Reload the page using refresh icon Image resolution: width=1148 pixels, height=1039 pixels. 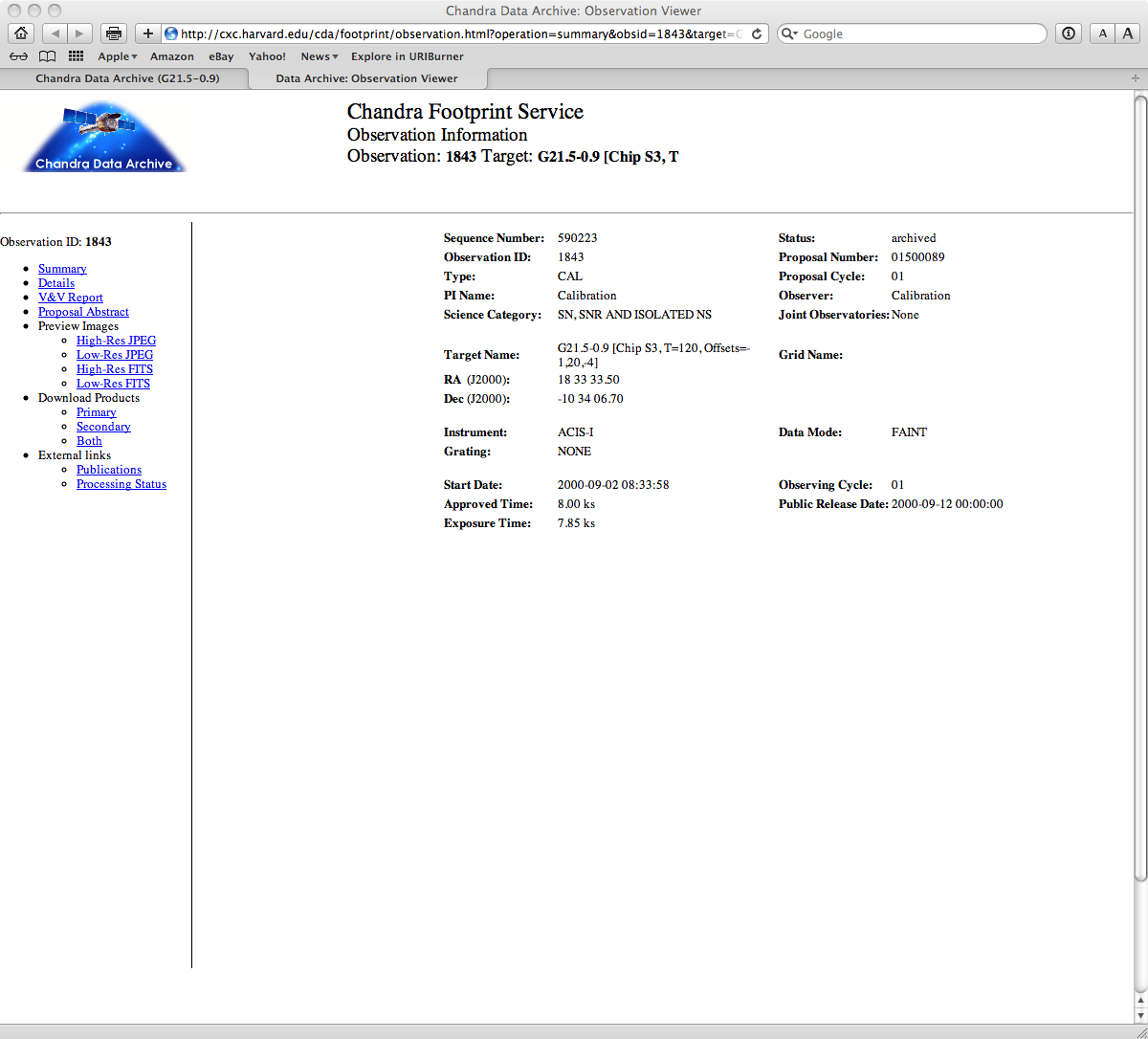tap(757, 33)
